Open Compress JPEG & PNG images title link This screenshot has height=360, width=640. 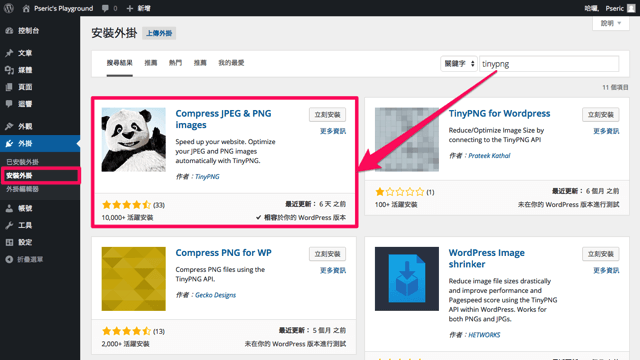223,119
